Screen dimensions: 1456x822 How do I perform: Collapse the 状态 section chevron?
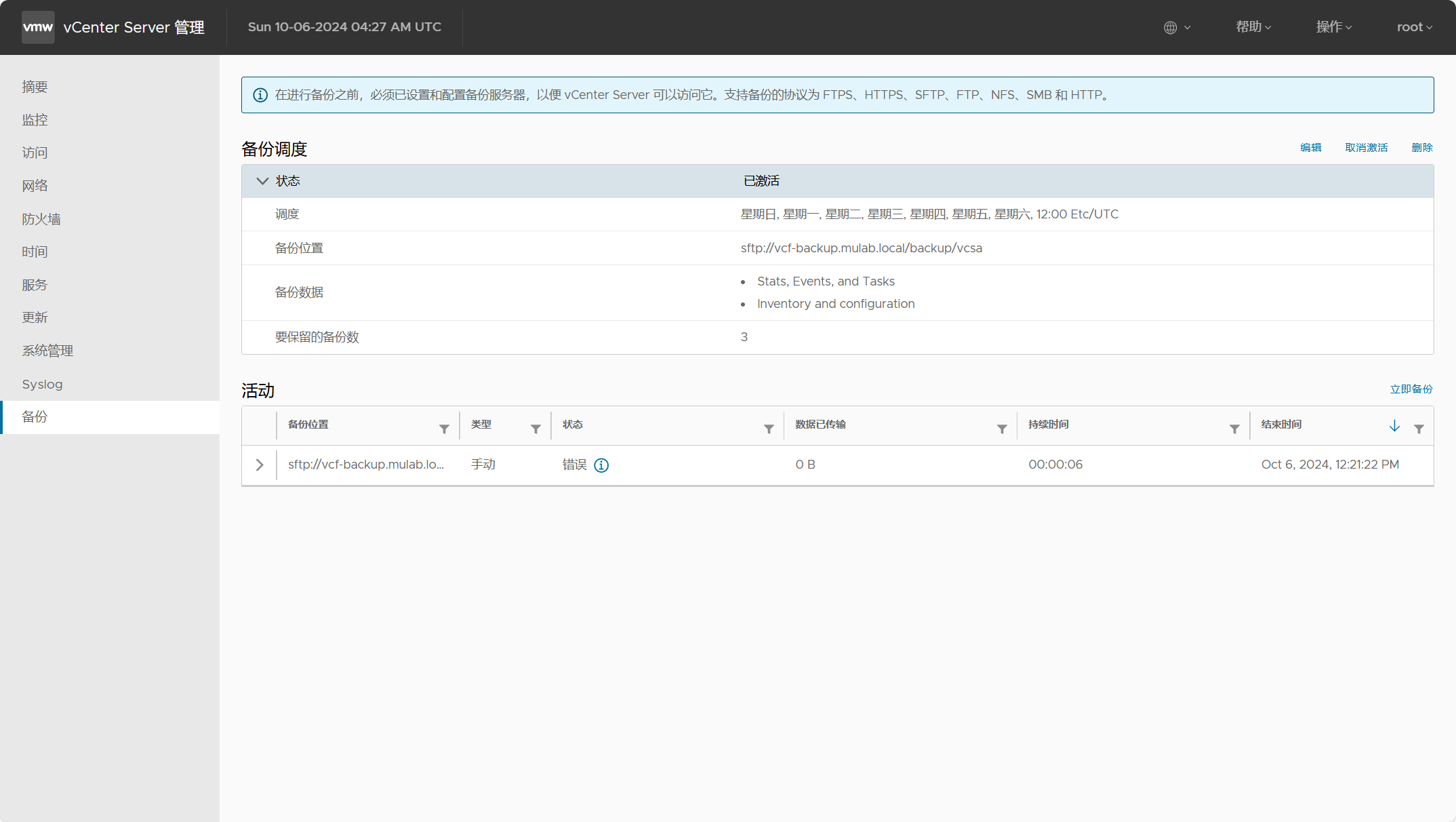[262, 181]
